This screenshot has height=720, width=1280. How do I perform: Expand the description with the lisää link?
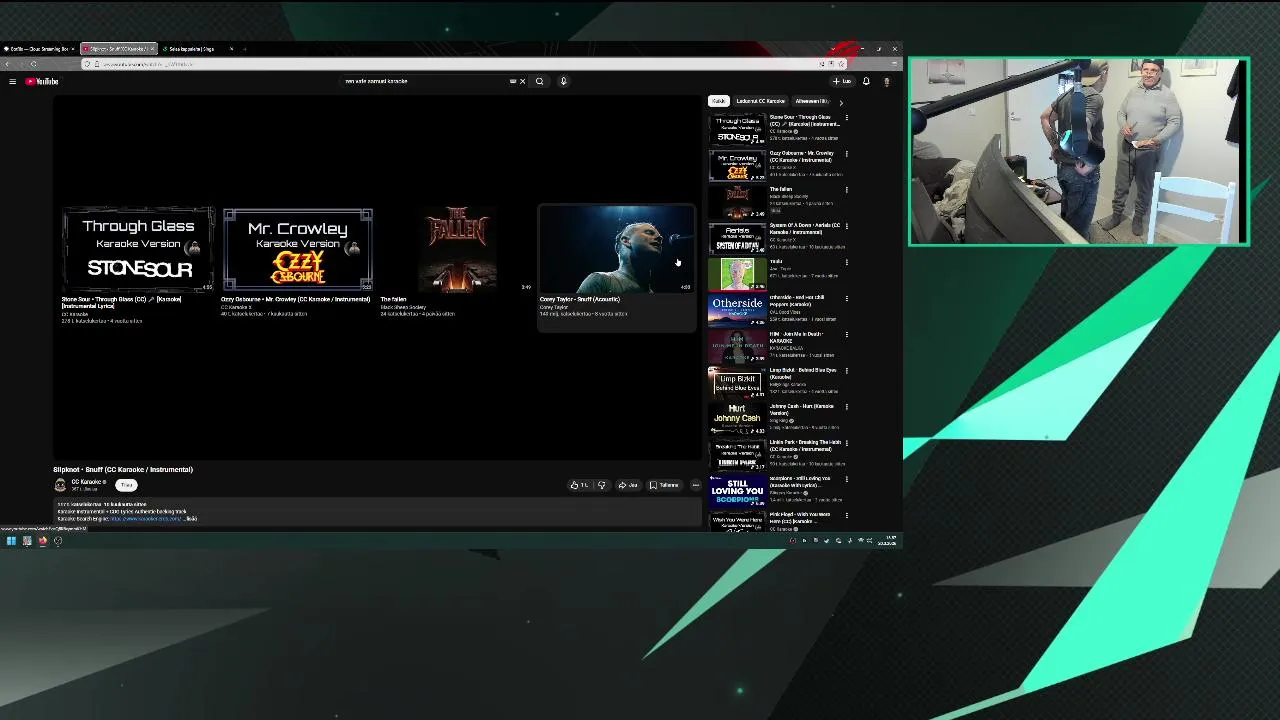191,519
